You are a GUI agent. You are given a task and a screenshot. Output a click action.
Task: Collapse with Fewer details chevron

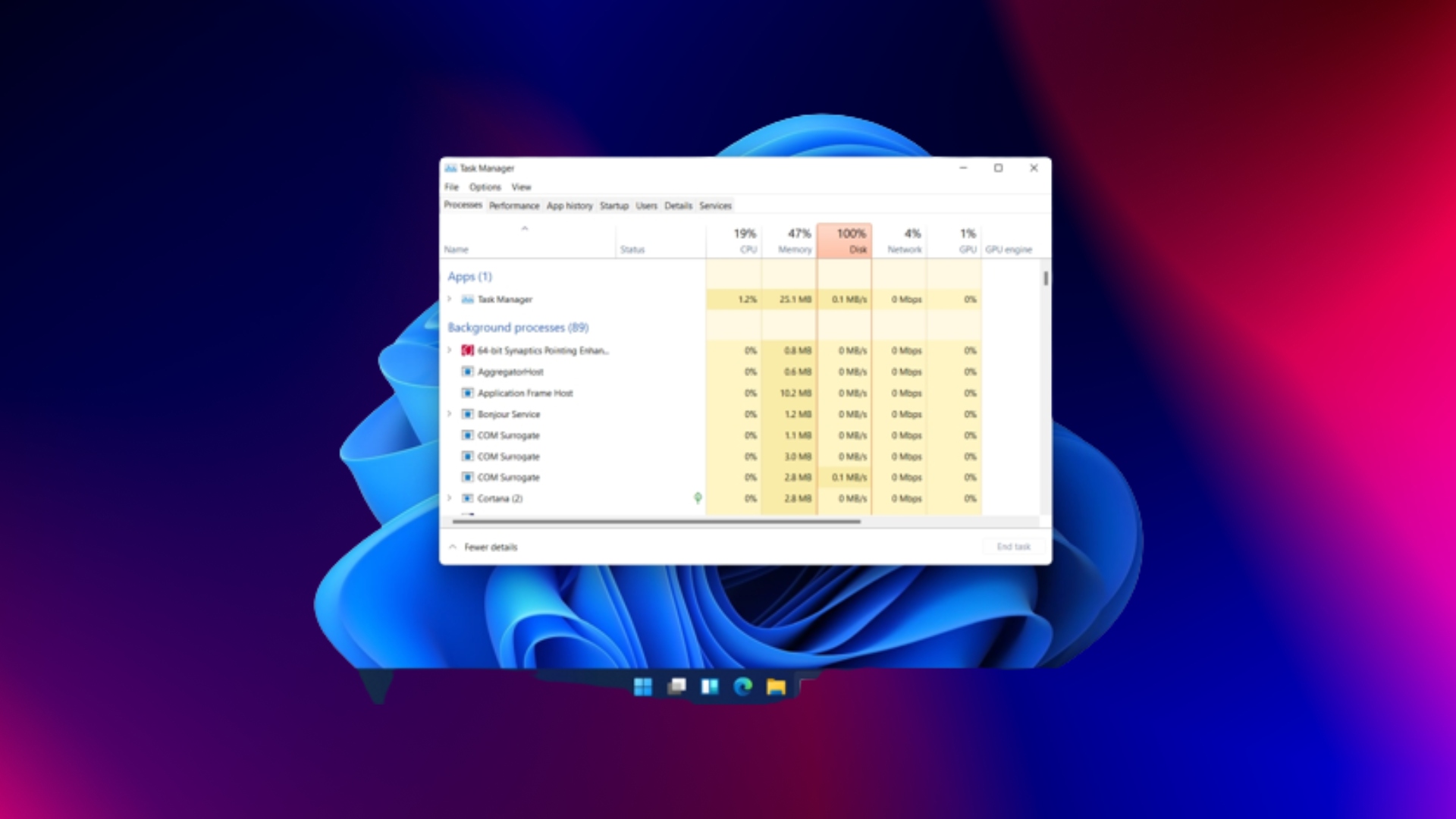pyautogui.click(x=453, y=547)
